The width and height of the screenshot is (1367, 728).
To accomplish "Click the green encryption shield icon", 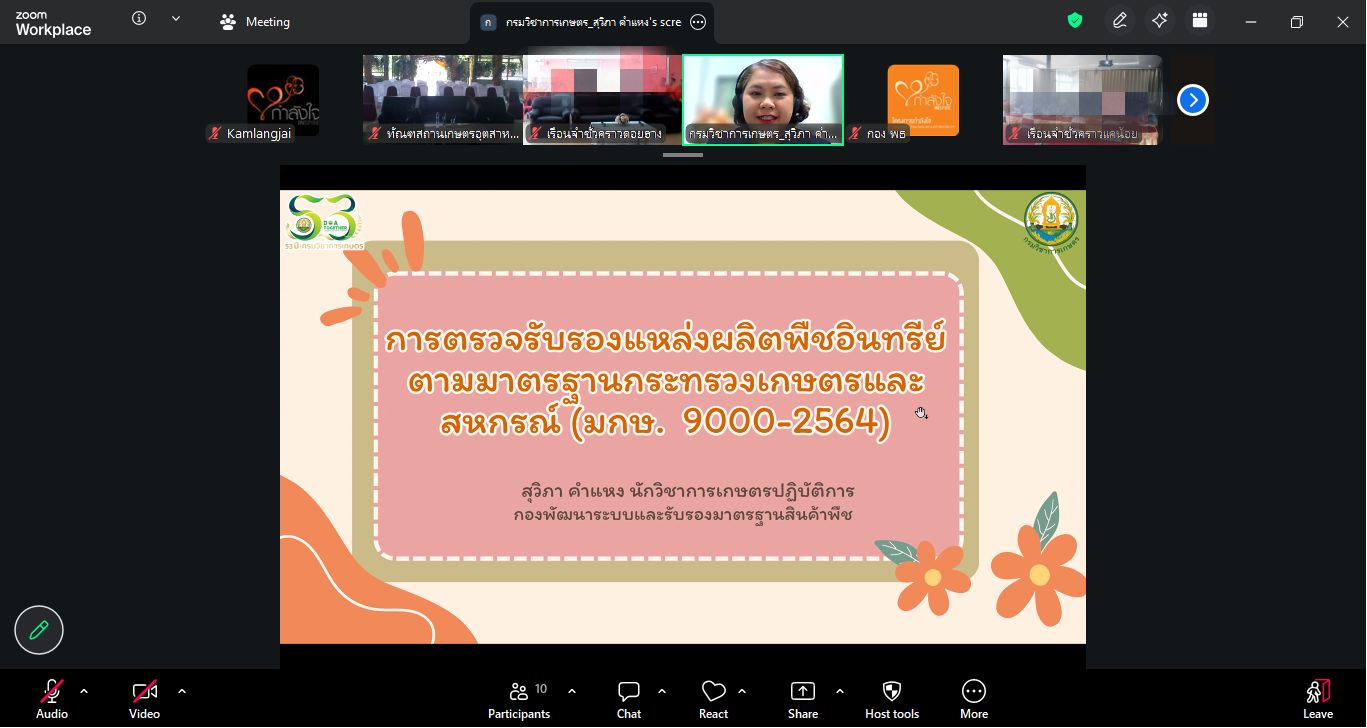I will click(1075, 21).
